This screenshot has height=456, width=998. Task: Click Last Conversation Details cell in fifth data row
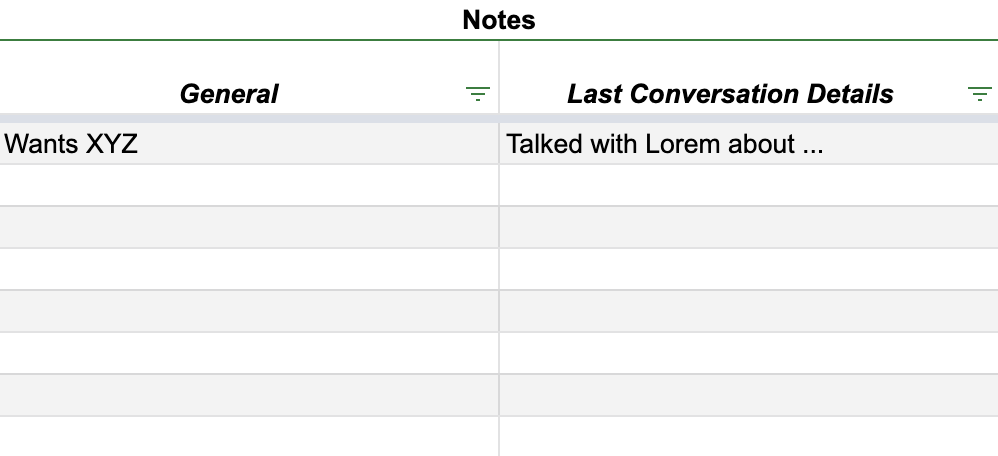(x=748, y=312)
